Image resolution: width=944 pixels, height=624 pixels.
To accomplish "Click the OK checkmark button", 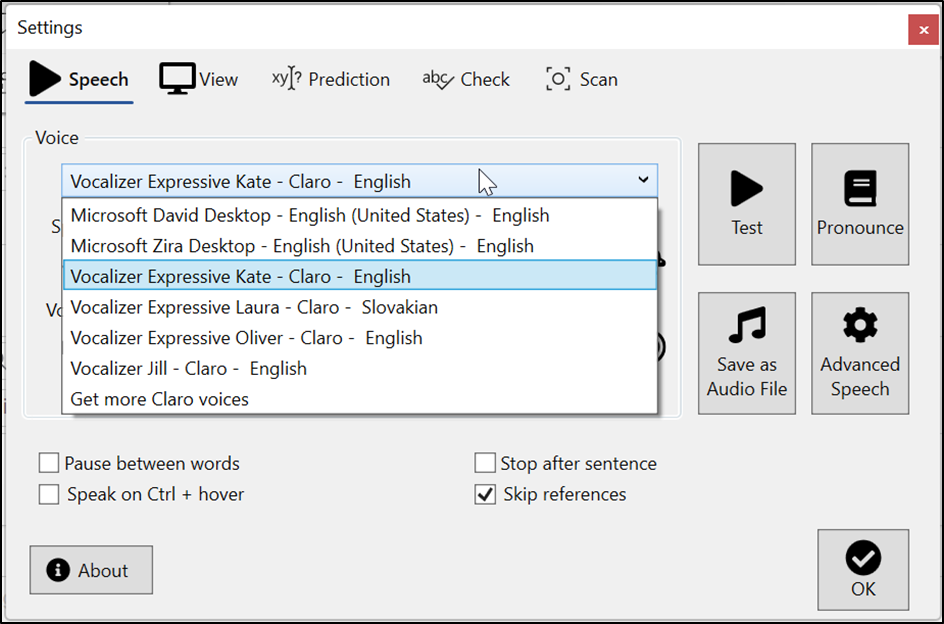I will tap(863, 569).
